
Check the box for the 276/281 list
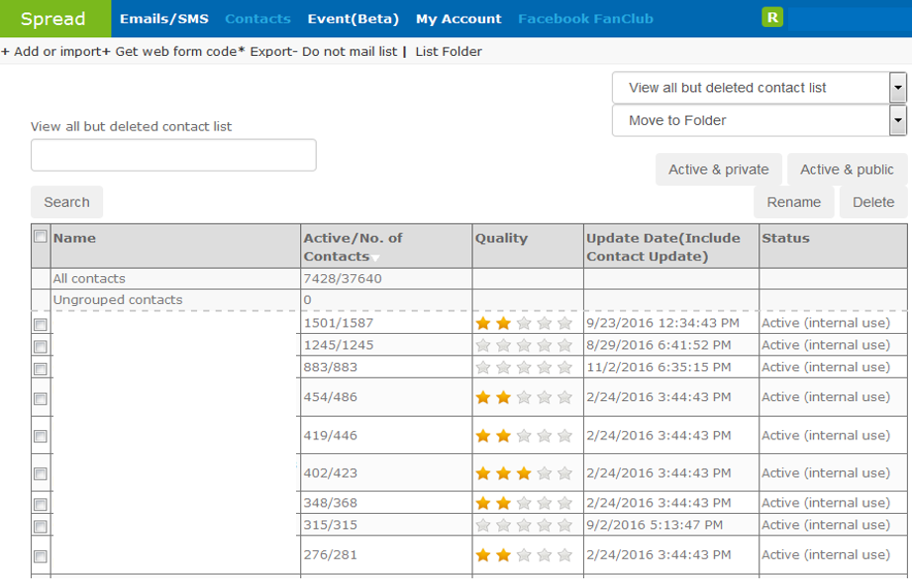41,556
